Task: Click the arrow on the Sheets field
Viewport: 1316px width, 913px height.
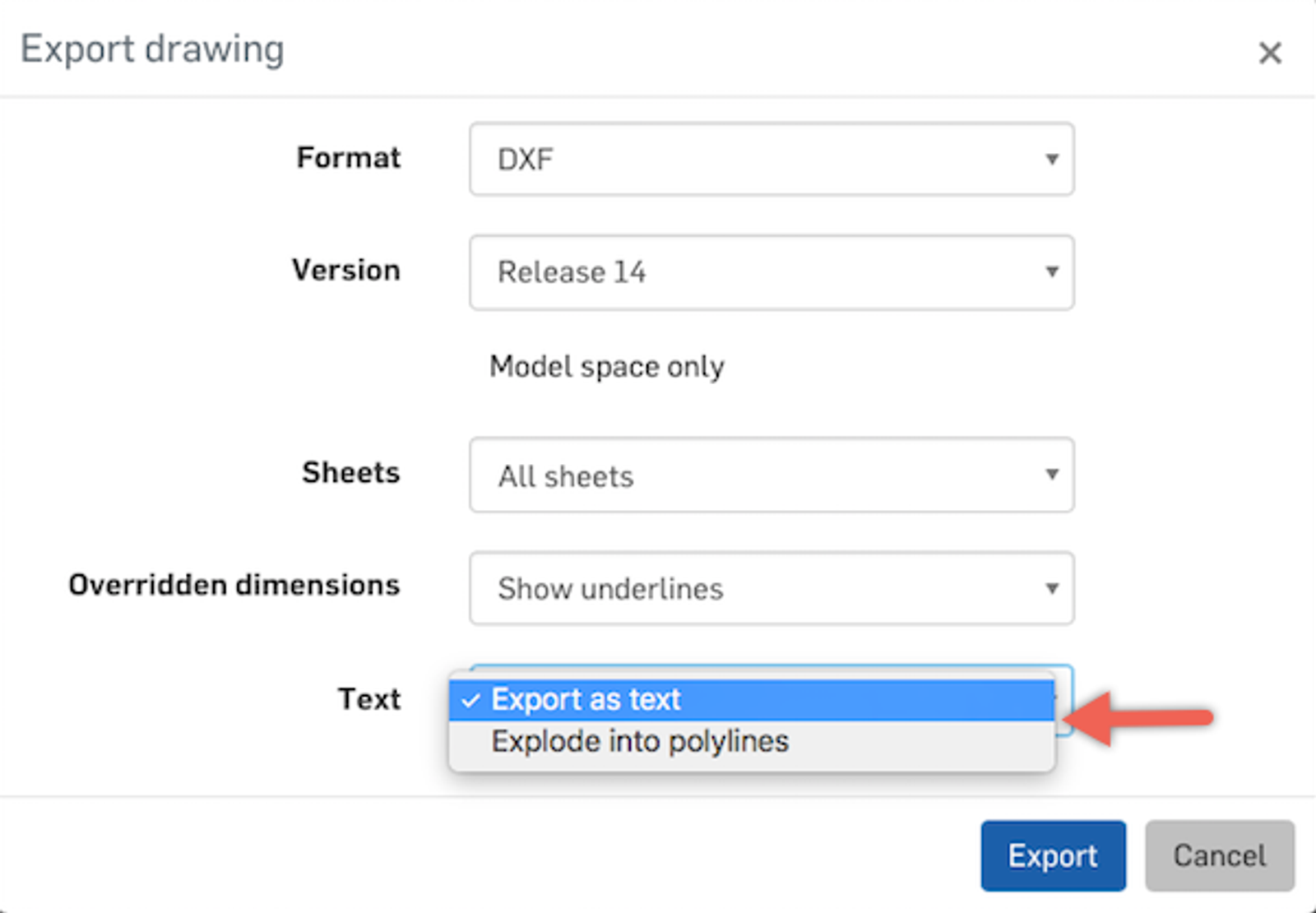Action: [1051, 475]
